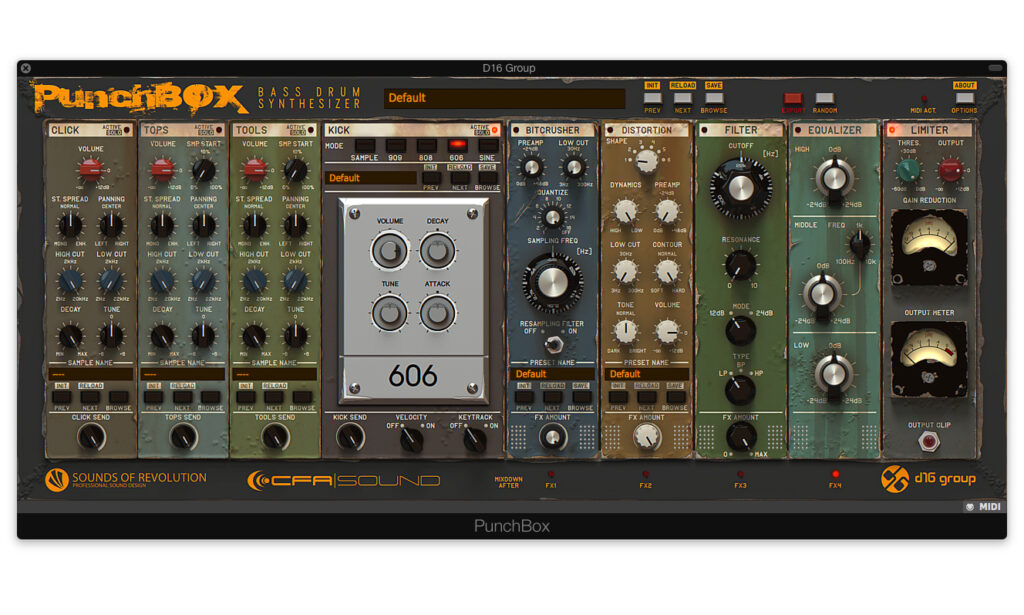This screenshot has height=615, width=1024.
Task: Click the CLICK module Browse button
Action: [118, 396]
